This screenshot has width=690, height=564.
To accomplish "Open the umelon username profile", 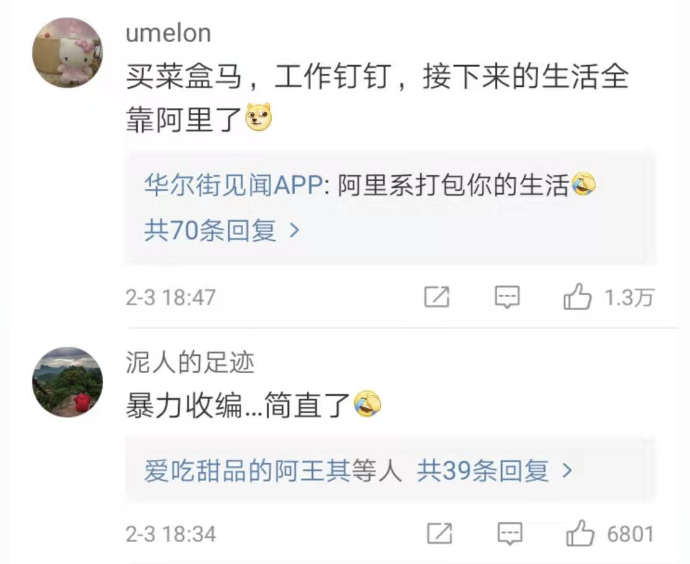I will (x=168, y=33).
